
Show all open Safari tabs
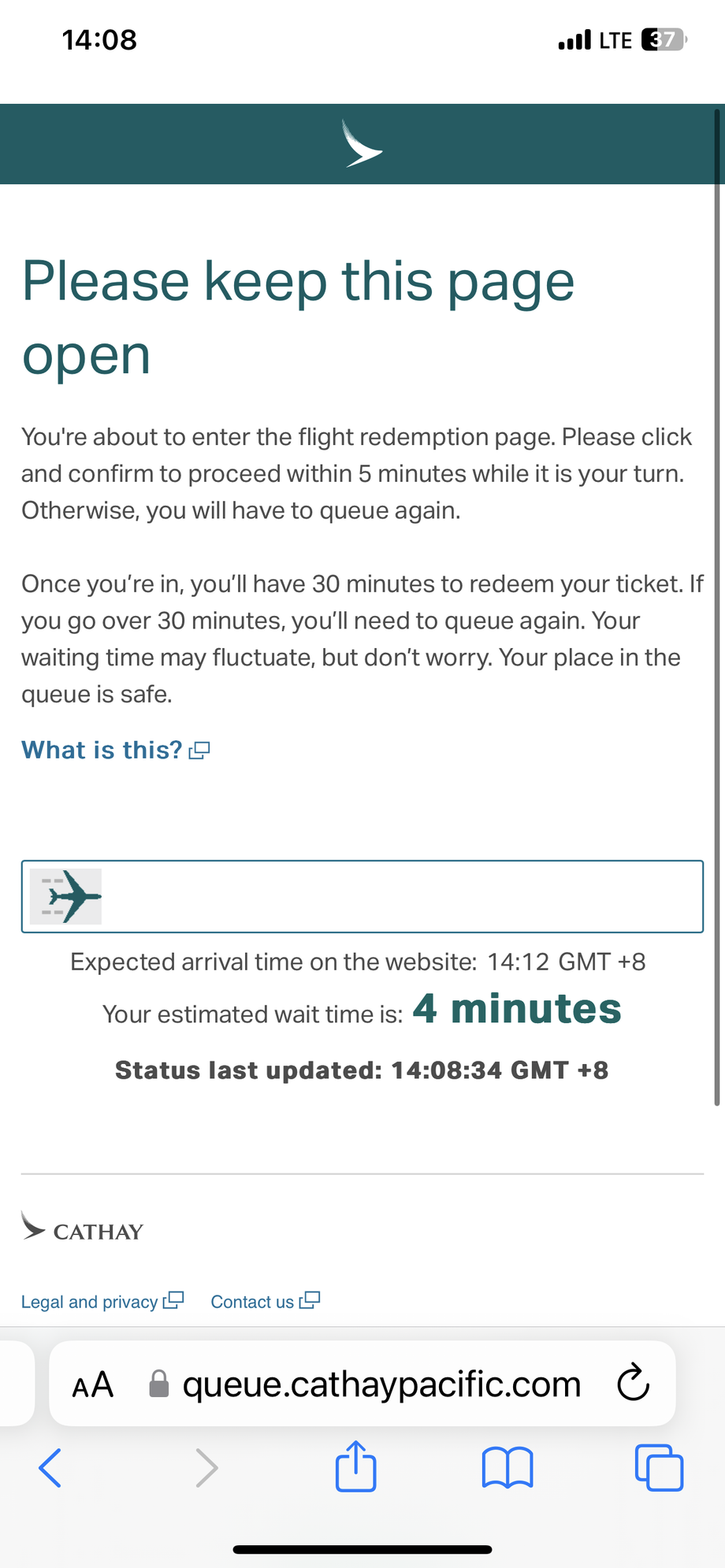(x=659, y=1468)
